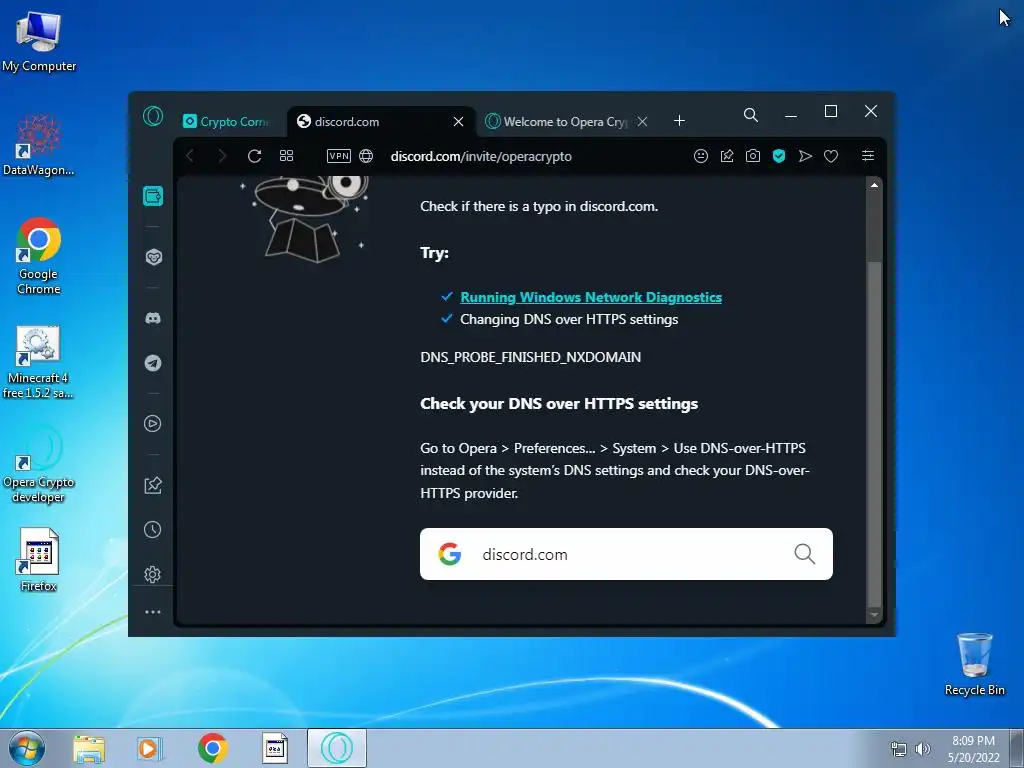Click the Google search box with discord.com
Screen dimensions: 1024x768
point(626,554)
